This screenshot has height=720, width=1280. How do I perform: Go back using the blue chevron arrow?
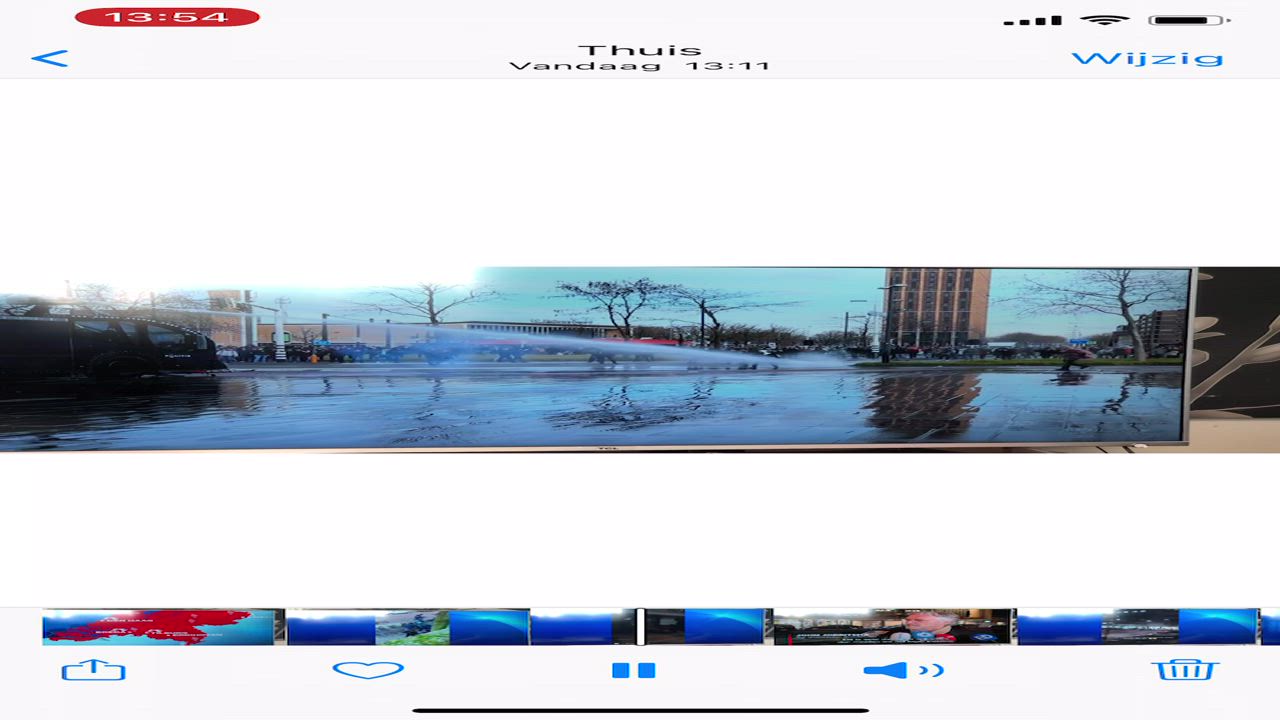pos(50,59)
